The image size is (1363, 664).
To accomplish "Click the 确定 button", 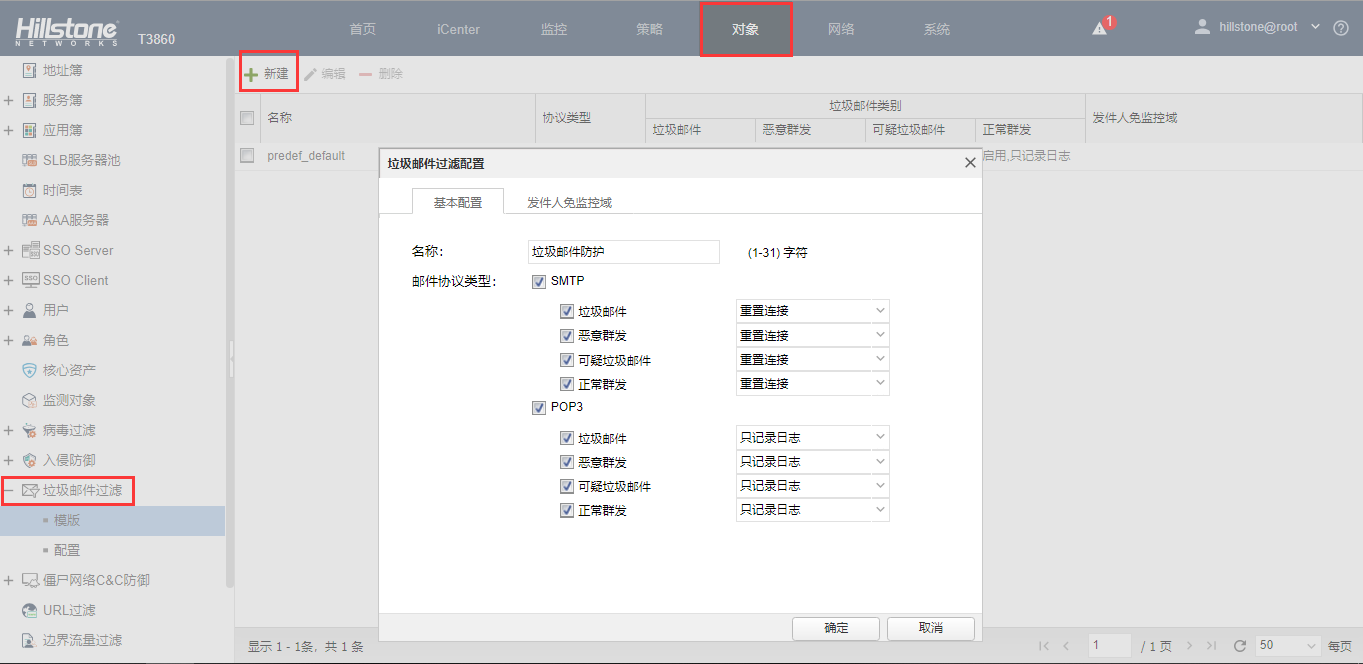I will point(836,628).
